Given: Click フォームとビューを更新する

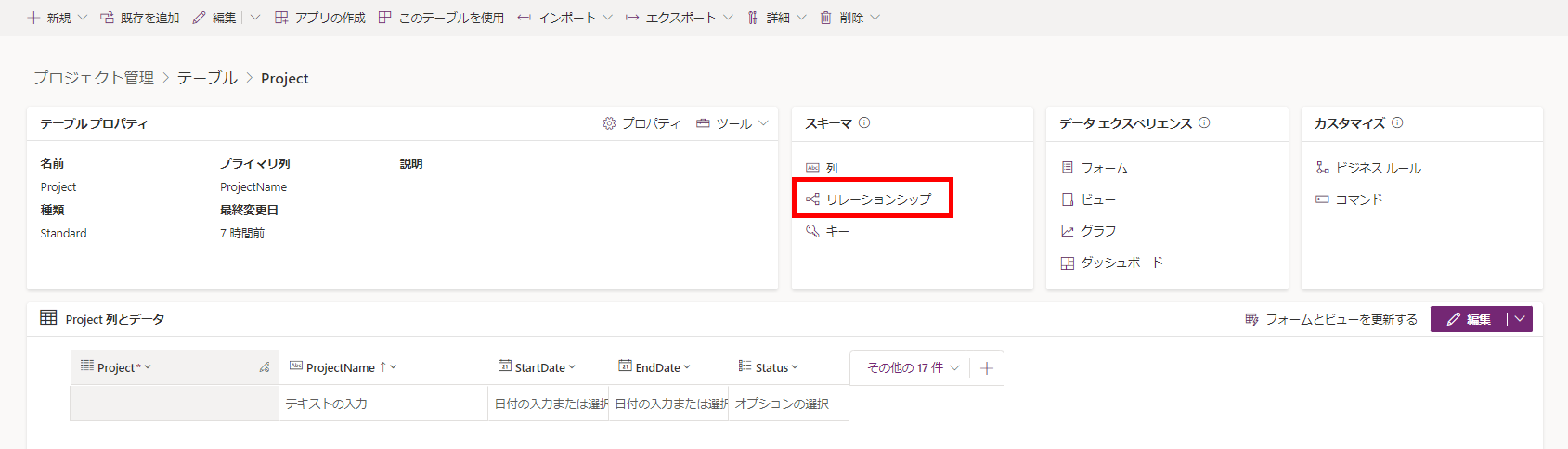Looking at the screenshot, I should [1331, 319].
